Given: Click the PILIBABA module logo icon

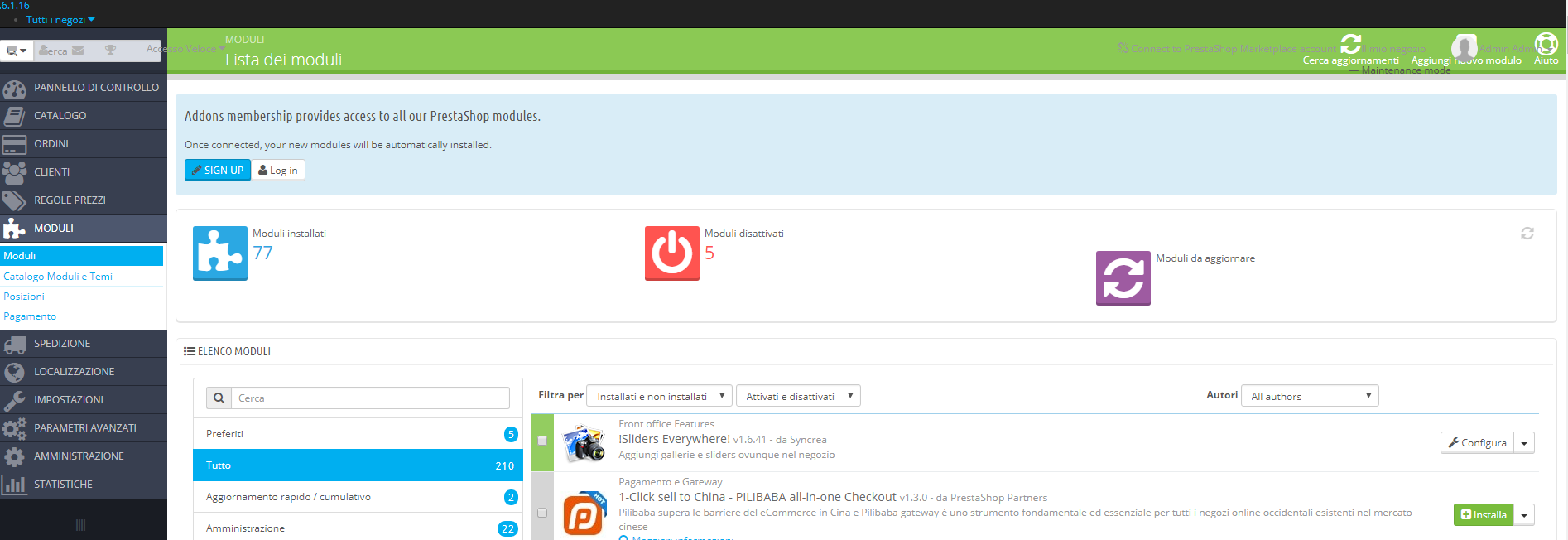Looking at the screenshot, I should [x=584, y=513].
